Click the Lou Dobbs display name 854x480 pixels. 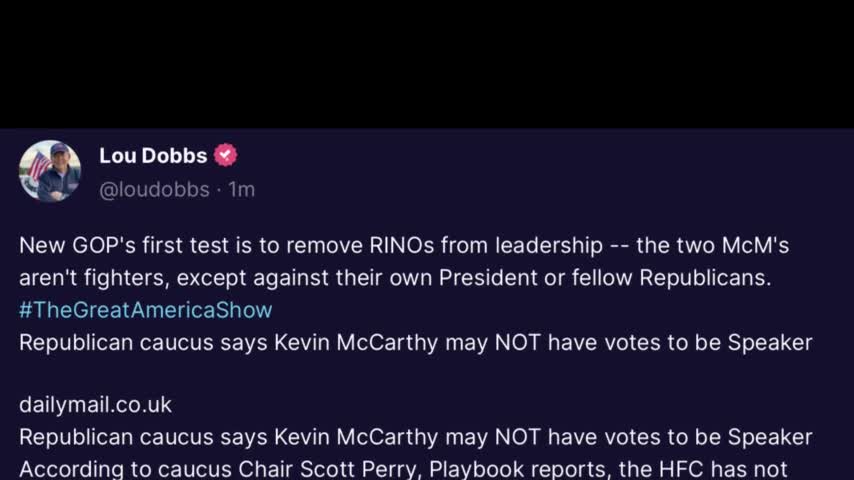153,155
